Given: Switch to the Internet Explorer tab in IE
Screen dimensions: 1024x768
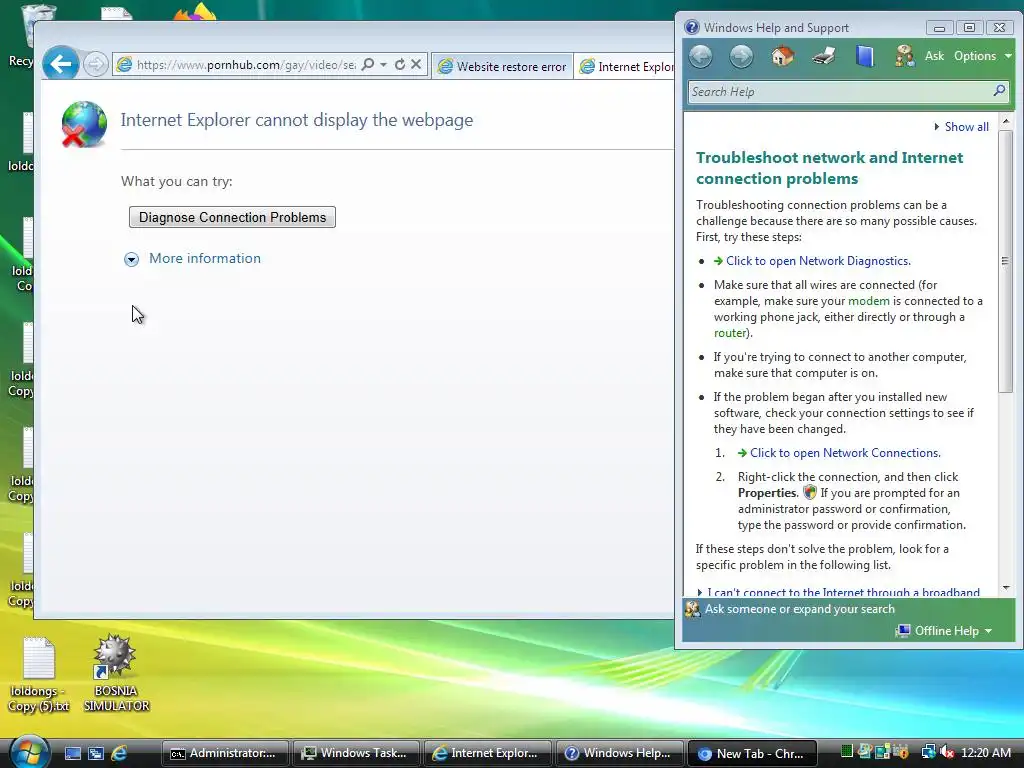Looking at the screenshot, I should 626,66.
